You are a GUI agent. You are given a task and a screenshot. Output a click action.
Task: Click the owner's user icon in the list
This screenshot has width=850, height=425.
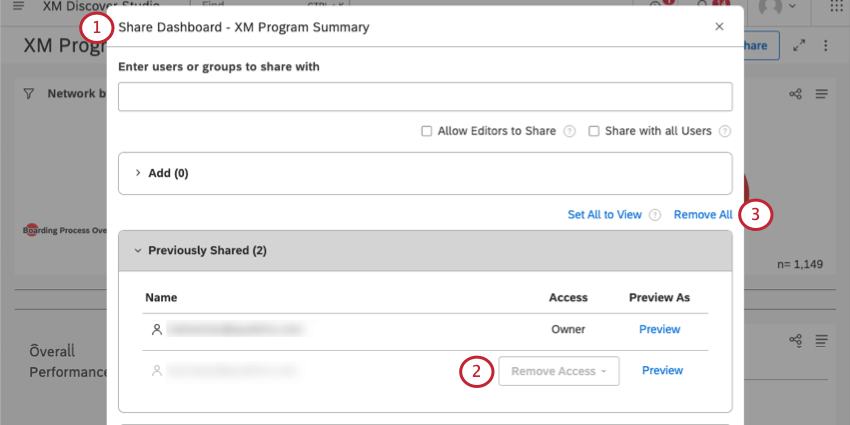(x=156, y=329)
